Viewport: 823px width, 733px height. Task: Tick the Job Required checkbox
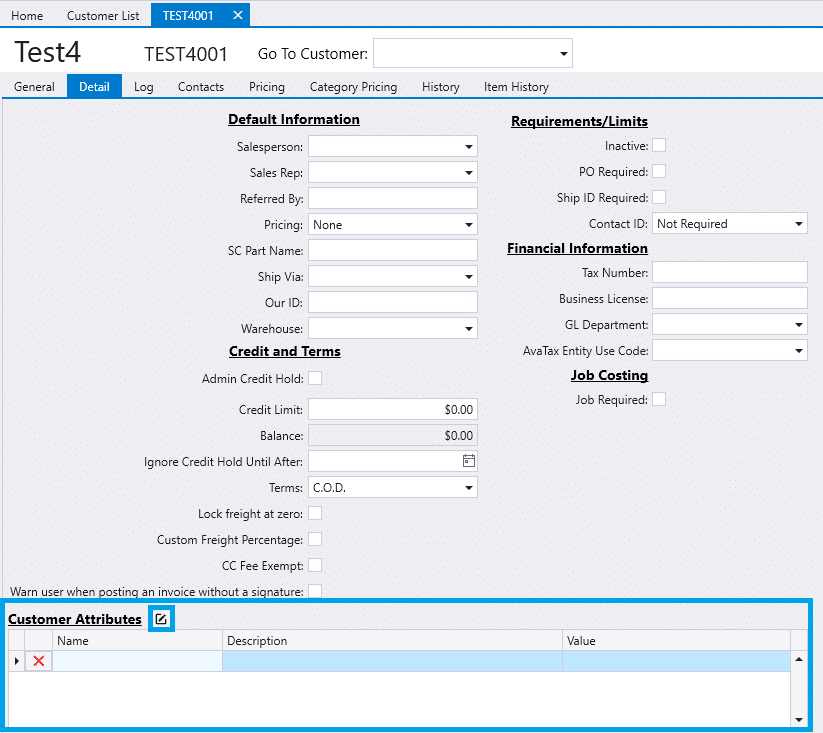tap(659, 400)
